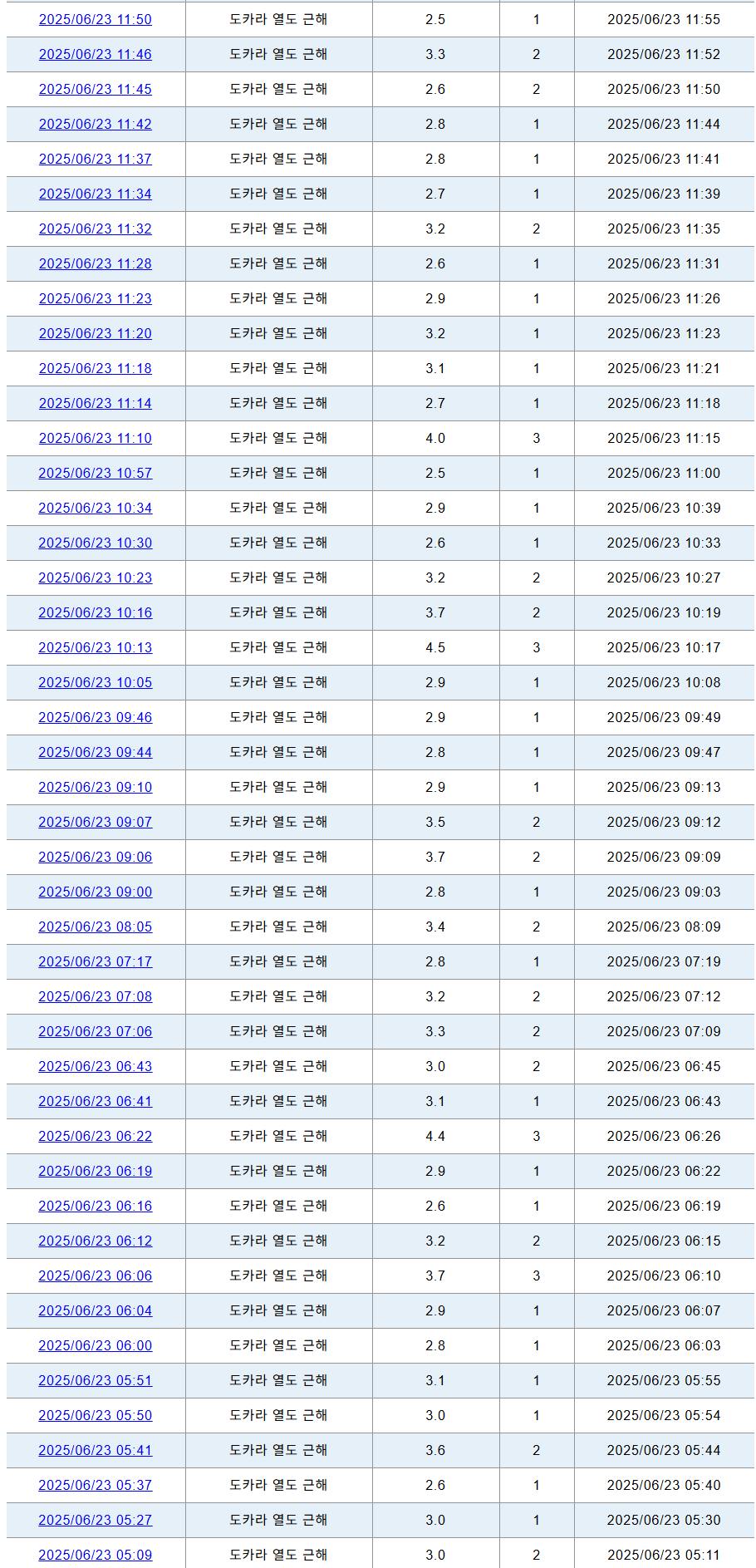
Task: Select the 2025/06/23 09:46 earthquake link
Action: click(96, 717)
